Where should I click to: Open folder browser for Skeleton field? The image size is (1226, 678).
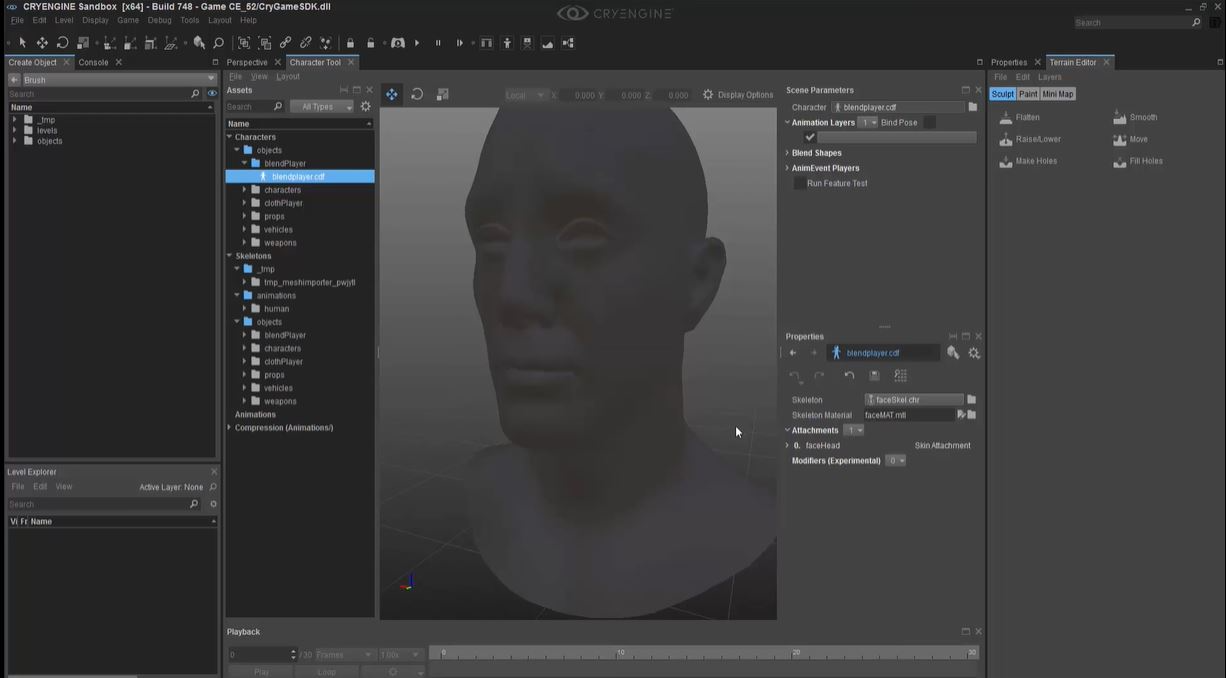(971, 400)
